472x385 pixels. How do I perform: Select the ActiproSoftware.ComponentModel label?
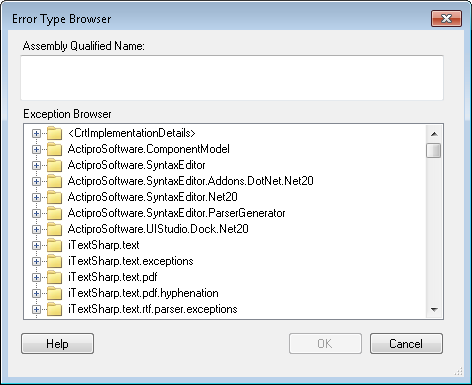(149, 149)
